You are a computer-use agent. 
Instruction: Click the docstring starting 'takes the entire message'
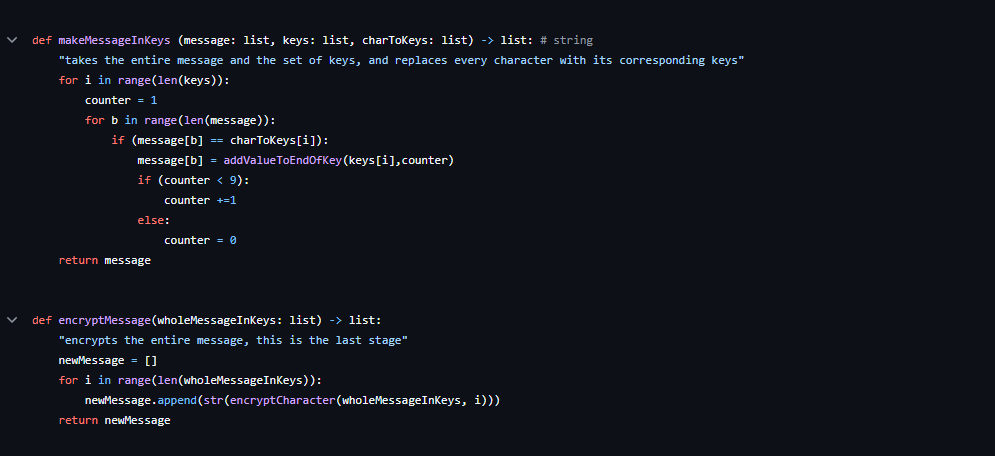click(401, 60)
